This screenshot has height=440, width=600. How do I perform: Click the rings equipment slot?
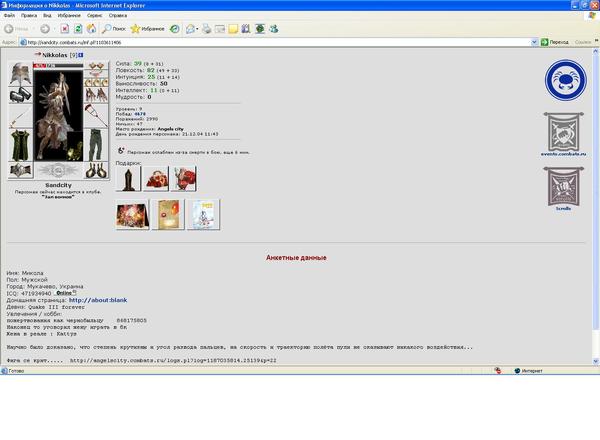pyautogui.click(x=96, y=82)
